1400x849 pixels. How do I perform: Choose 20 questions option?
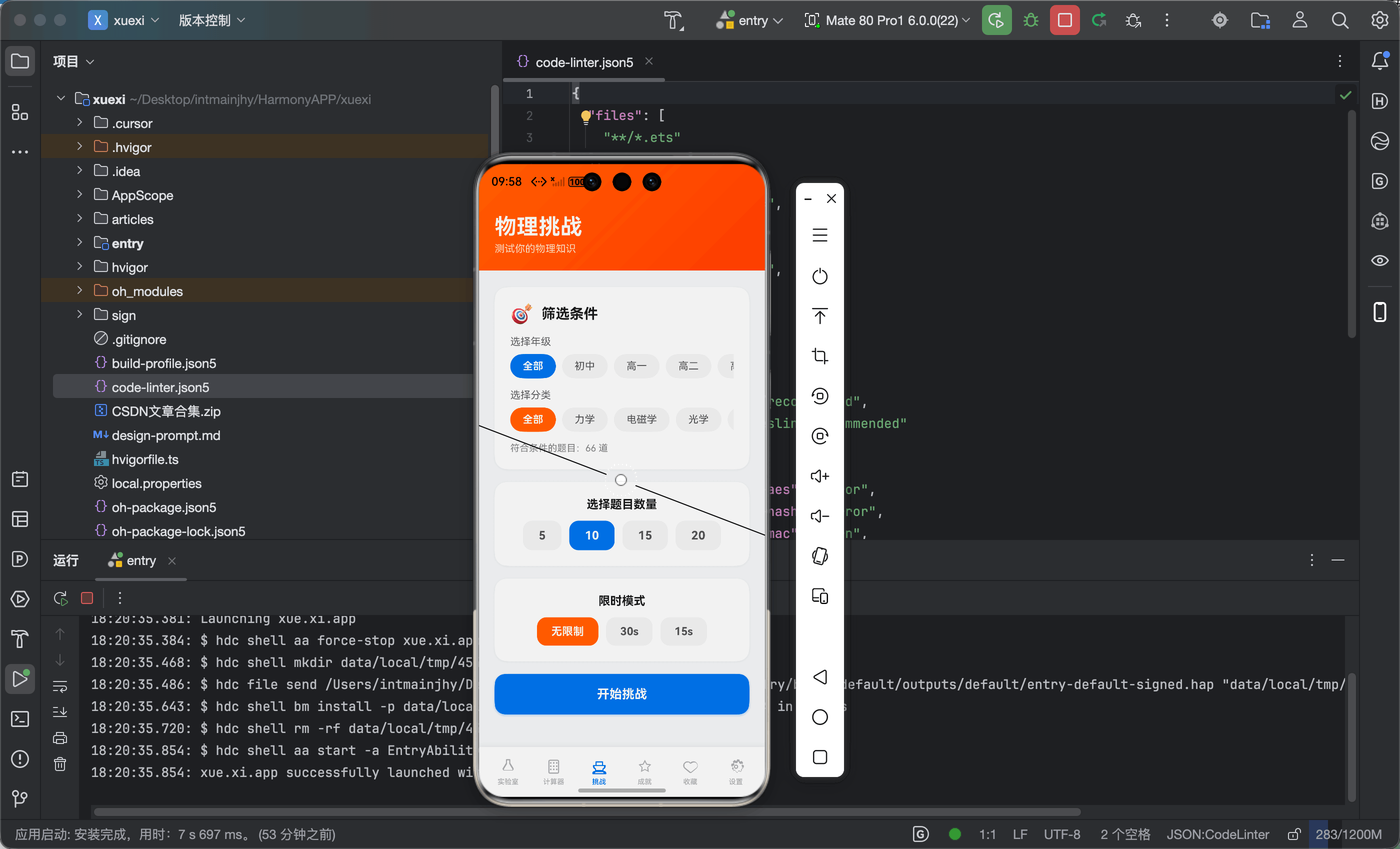pyautogui.click(x=697, y=535)
